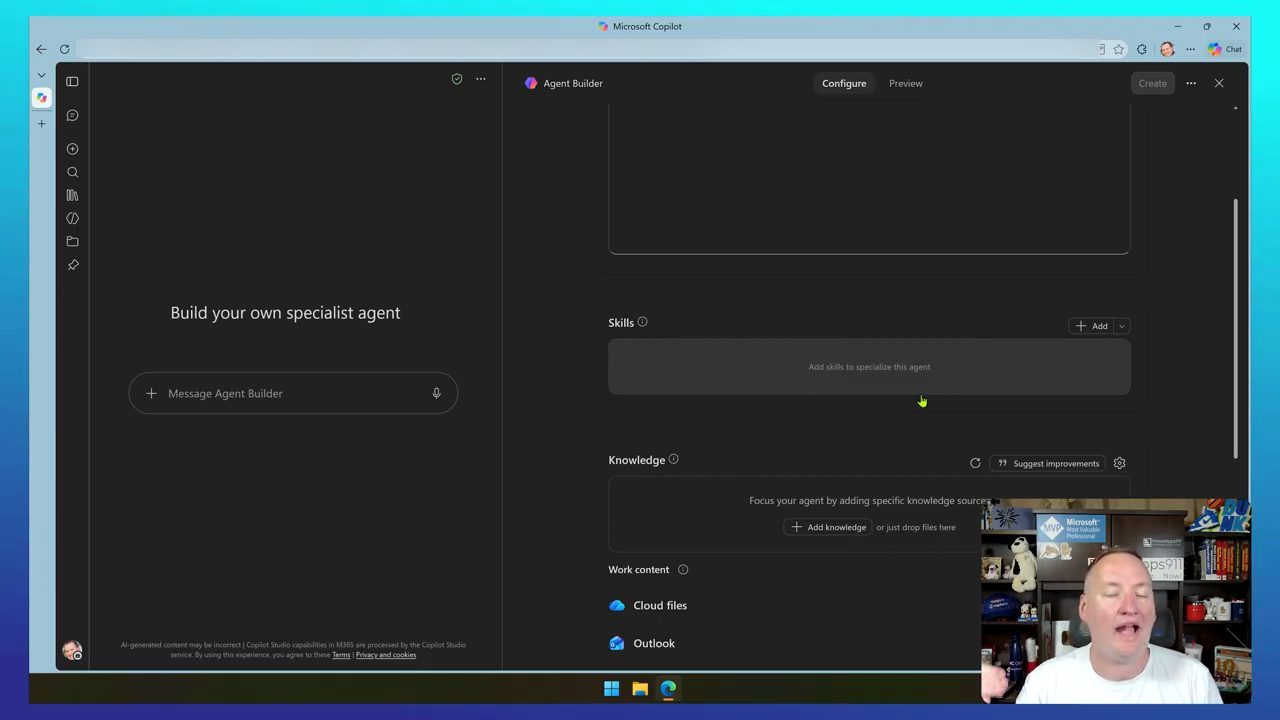Click the microphone icon in message box

pos(436,393)
